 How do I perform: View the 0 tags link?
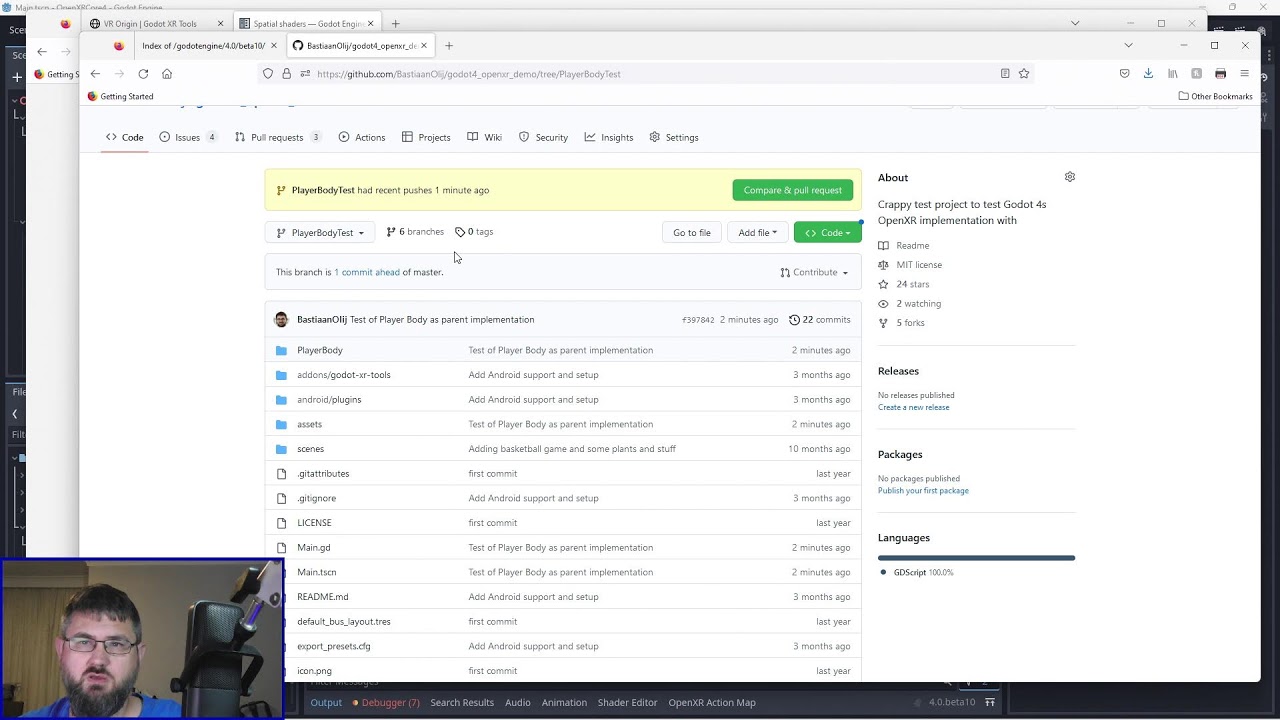[474, 232]
